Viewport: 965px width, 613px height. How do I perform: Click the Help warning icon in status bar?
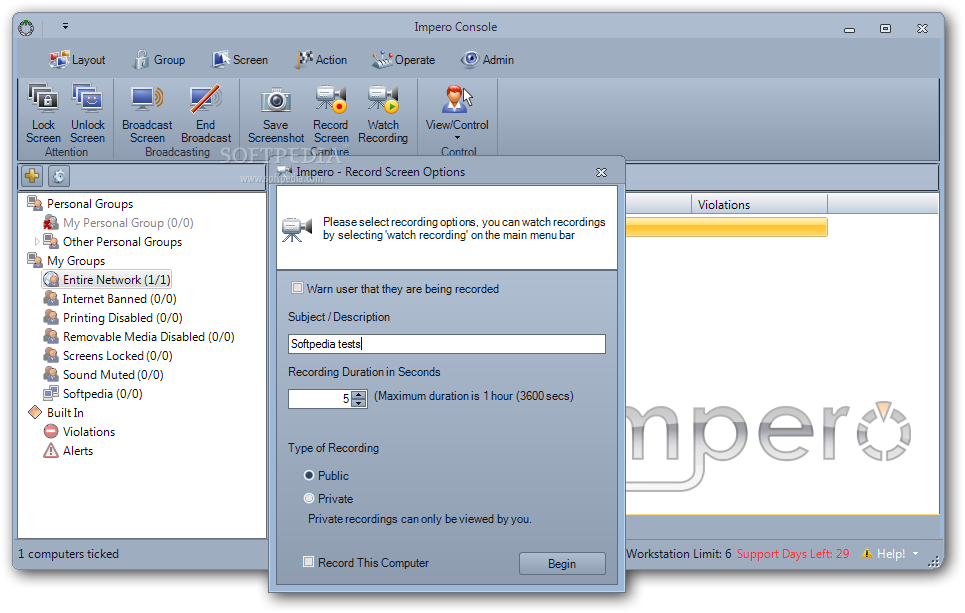coord(867,553)
